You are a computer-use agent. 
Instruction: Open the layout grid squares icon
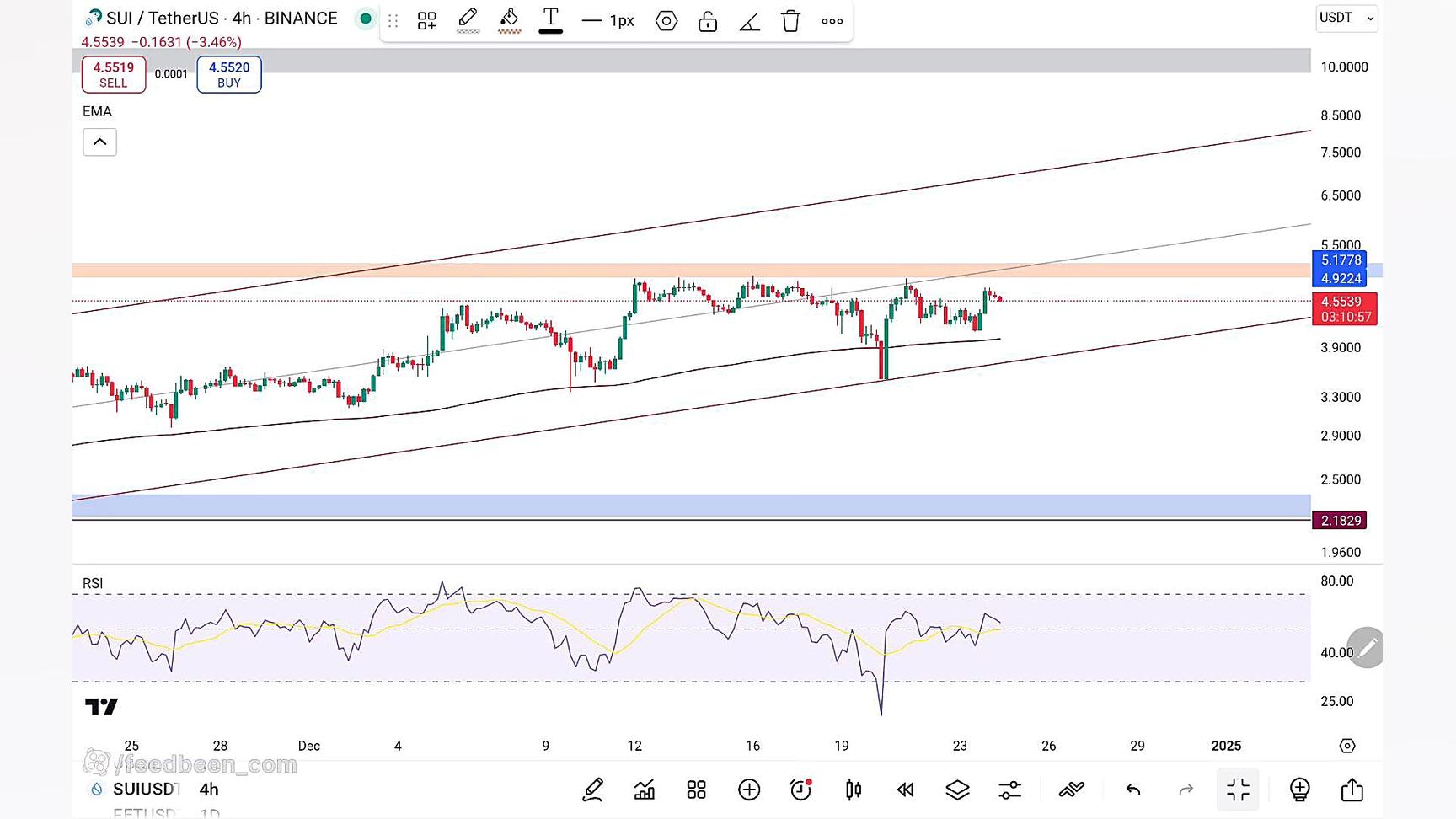[x=696, y=790]
